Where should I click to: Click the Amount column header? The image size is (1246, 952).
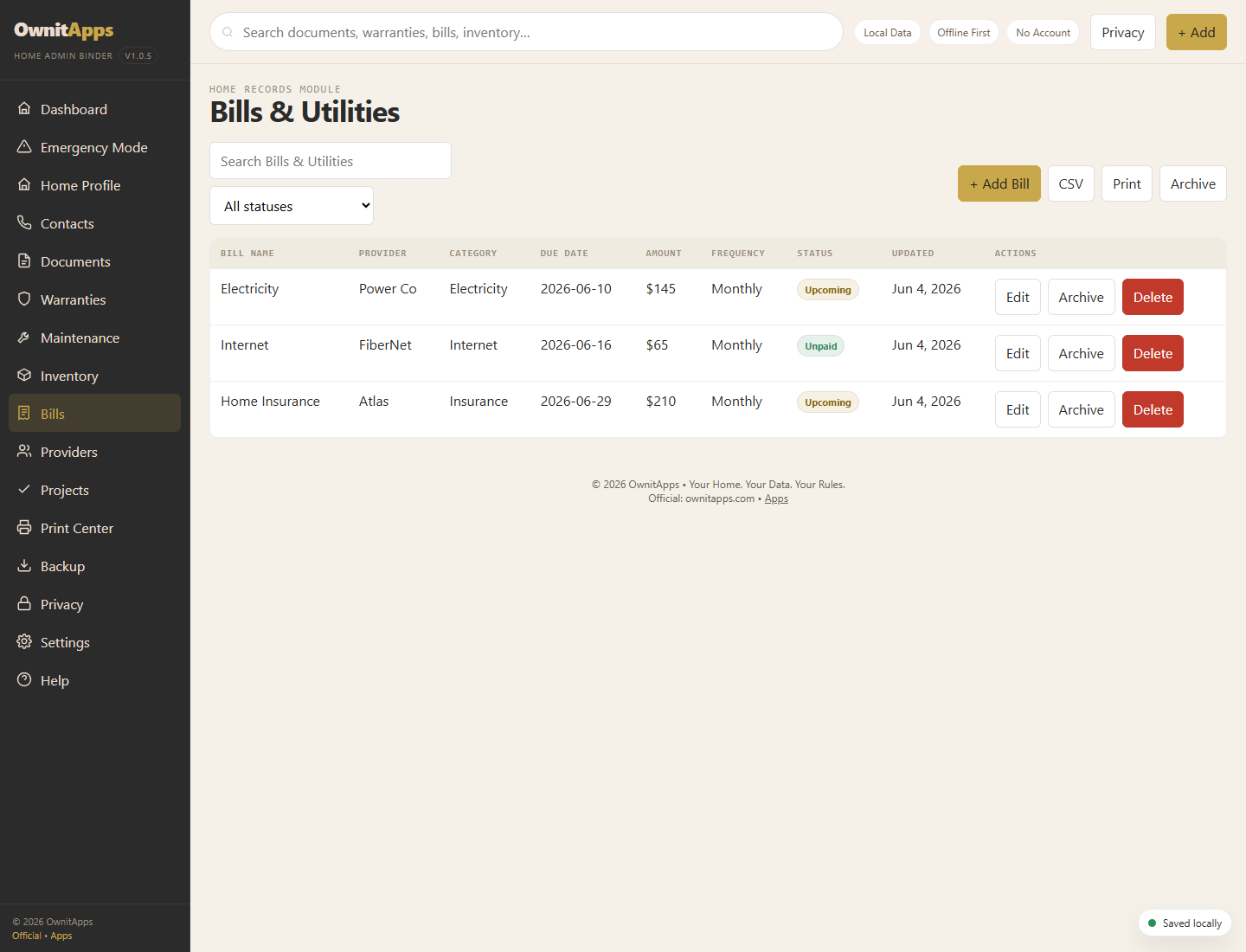coord(664,254)
